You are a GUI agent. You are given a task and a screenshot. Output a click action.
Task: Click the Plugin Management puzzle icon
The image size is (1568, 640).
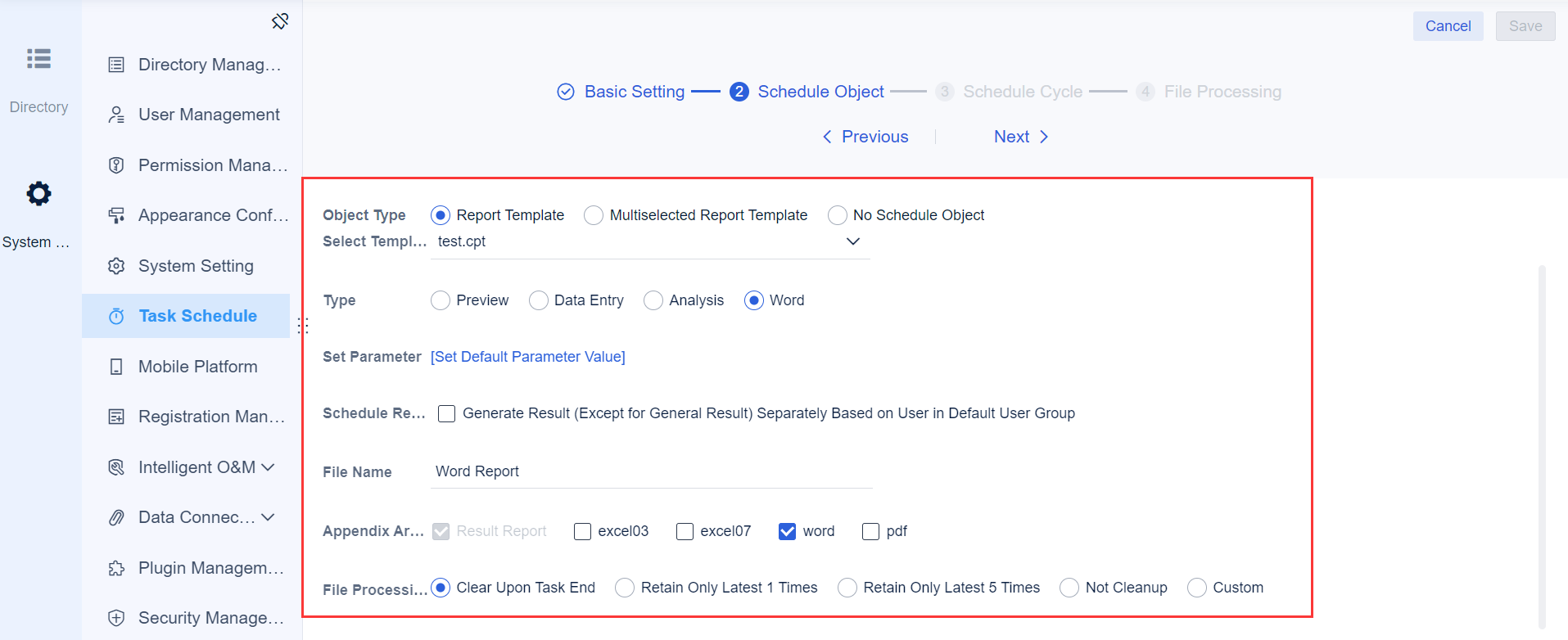point(116,568)
